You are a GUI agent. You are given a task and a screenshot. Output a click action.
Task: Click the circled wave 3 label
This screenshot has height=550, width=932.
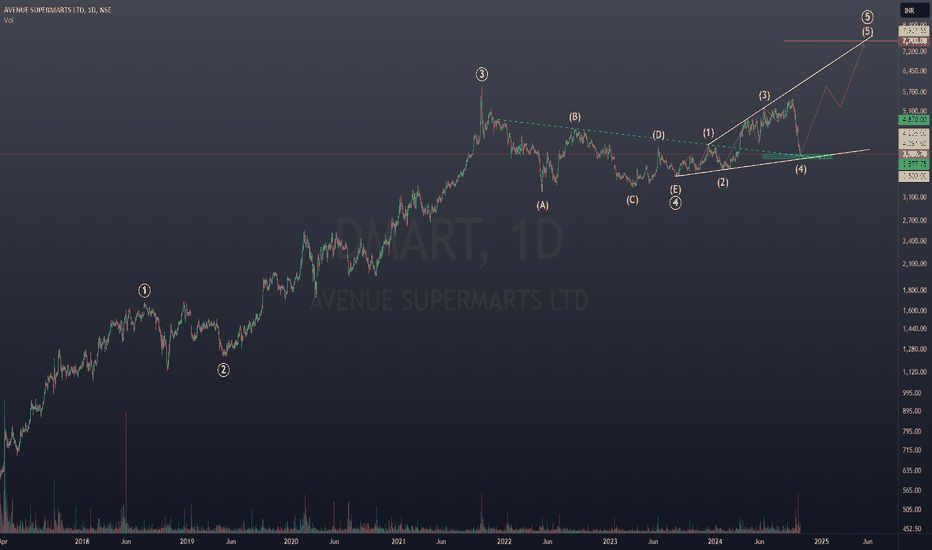(482, 74)
